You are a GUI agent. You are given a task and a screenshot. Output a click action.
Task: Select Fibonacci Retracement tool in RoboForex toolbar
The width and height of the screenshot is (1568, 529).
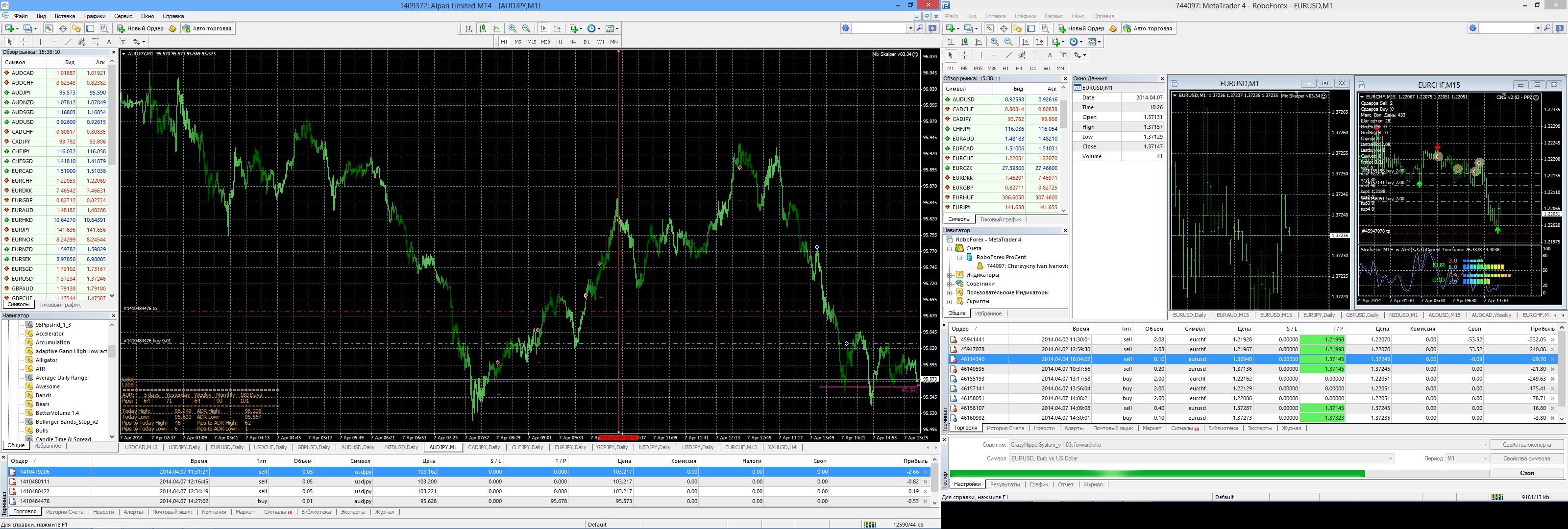[1037, 55]
